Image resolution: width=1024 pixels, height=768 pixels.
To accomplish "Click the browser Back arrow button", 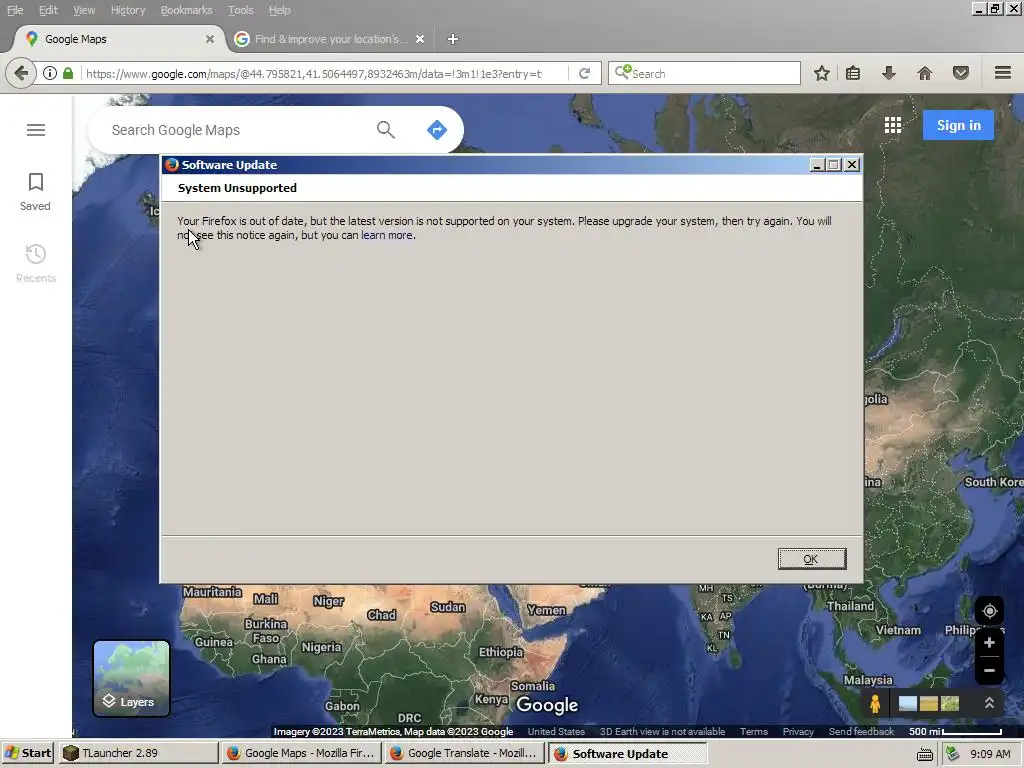I will 20,73.
